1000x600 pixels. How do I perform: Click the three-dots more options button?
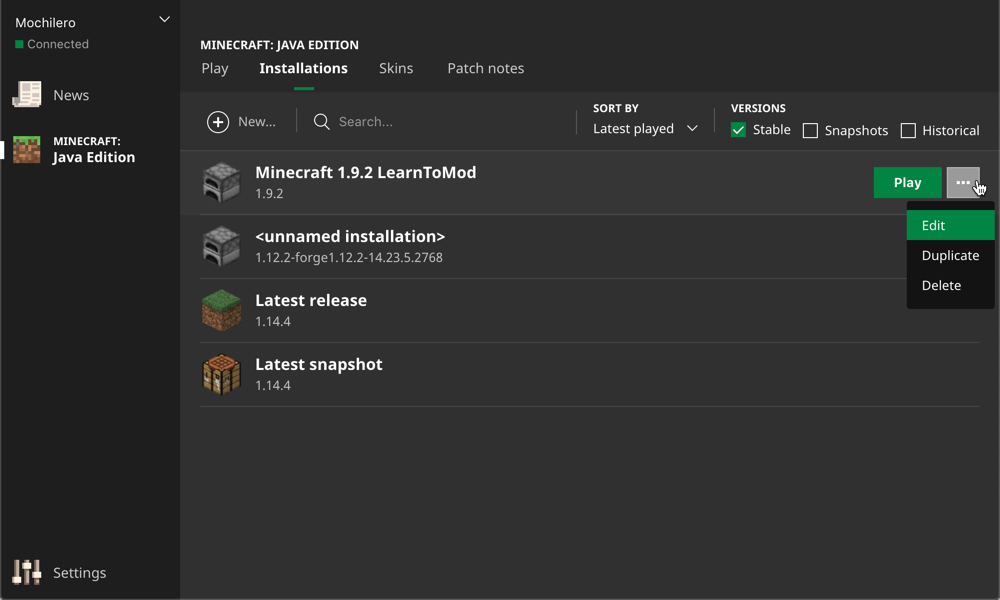tap(962, 183)
